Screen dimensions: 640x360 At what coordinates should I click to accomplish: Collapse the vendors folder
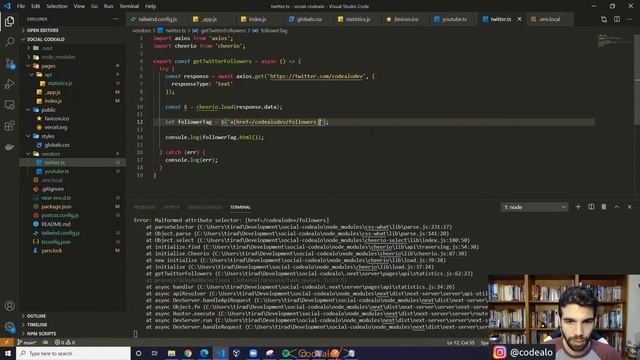pyautogui.click(x=50, y=154)
